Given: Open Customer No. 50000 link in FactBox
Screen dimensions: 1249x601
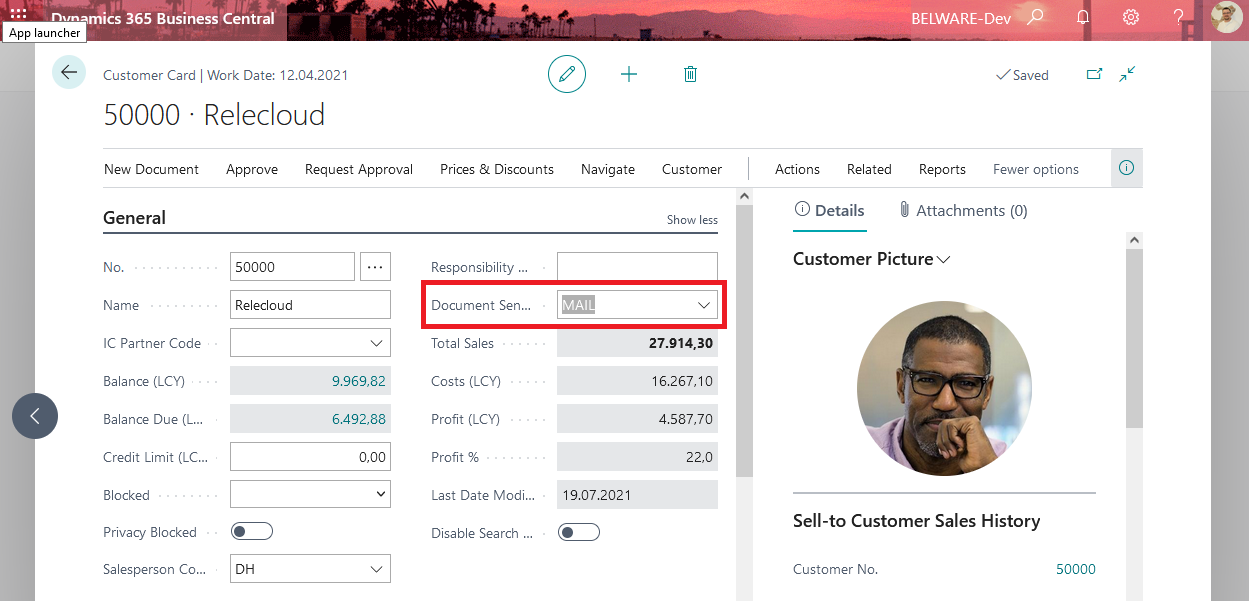Looking at the screenshot, I should 1076,569.
